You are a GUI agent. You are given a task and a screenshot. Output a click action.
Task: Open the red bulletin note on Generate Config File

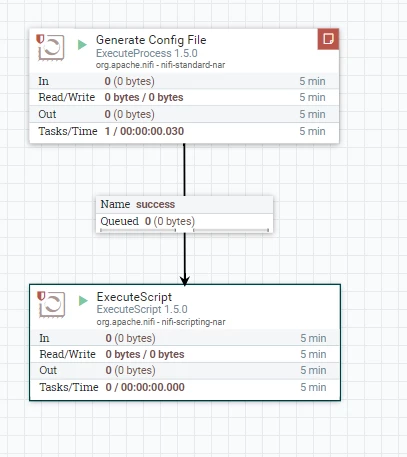[x=328, y=39]
